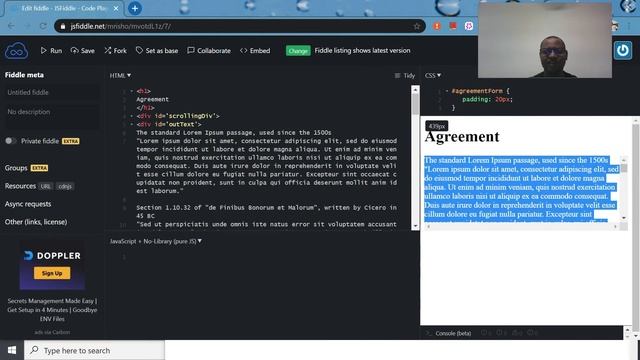Open Async requests section
This screenshot has height=360, width=640.
coord(28,204)
